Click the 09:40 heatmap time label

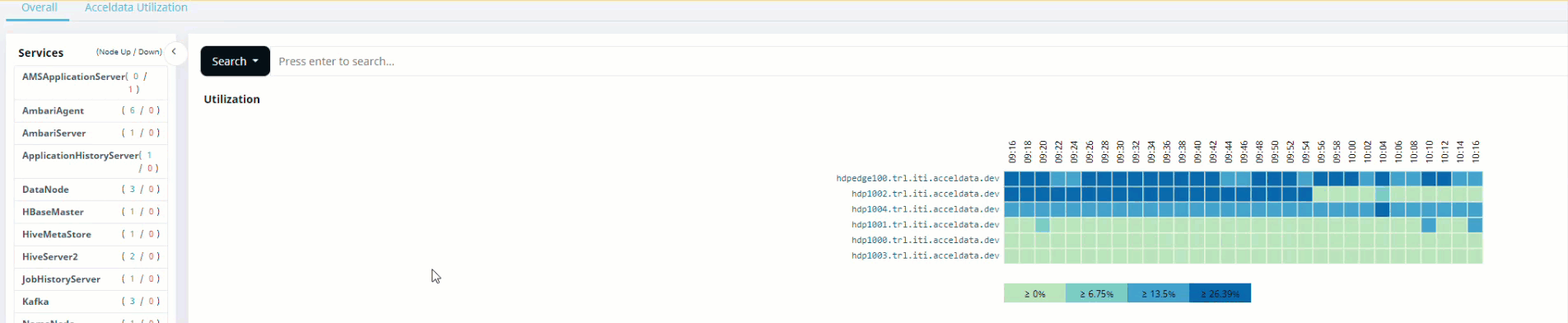pos(1197,152)
